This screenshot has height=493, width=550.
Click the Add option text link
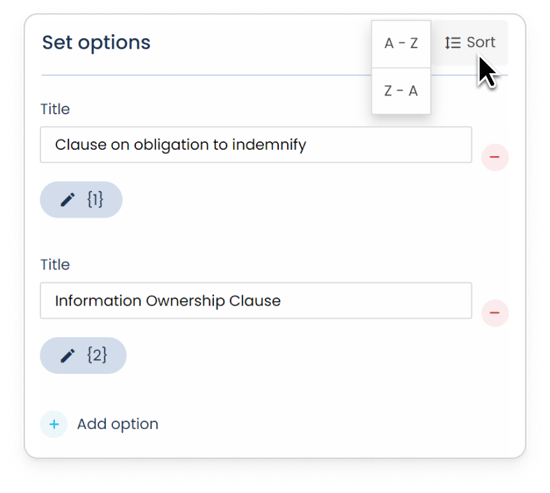coord(118,424)
